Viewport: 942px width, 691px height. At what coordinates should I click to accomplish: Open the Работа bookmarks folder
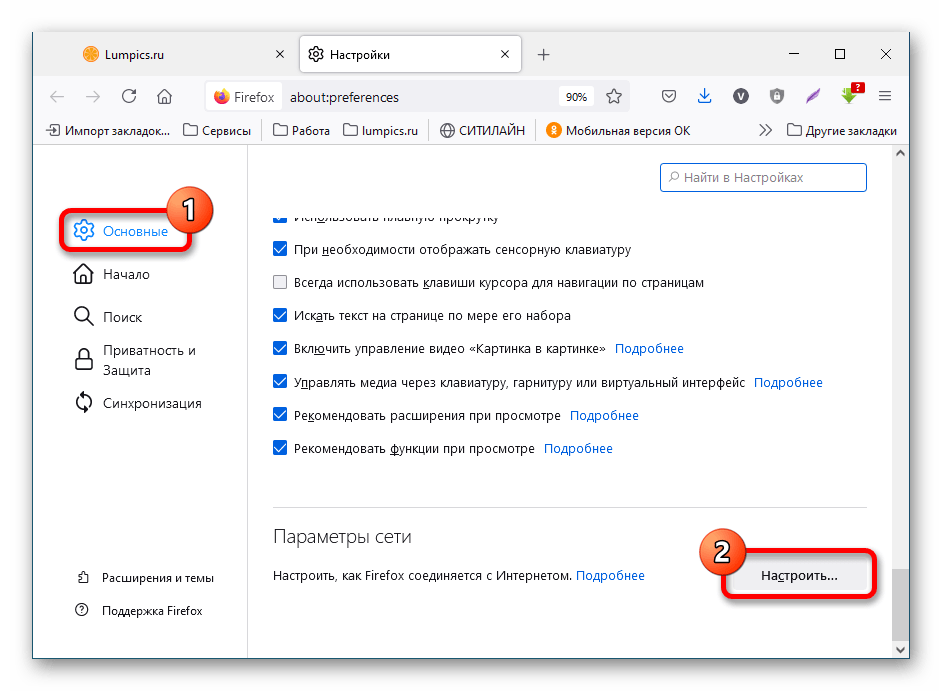[x=301, y=130]
